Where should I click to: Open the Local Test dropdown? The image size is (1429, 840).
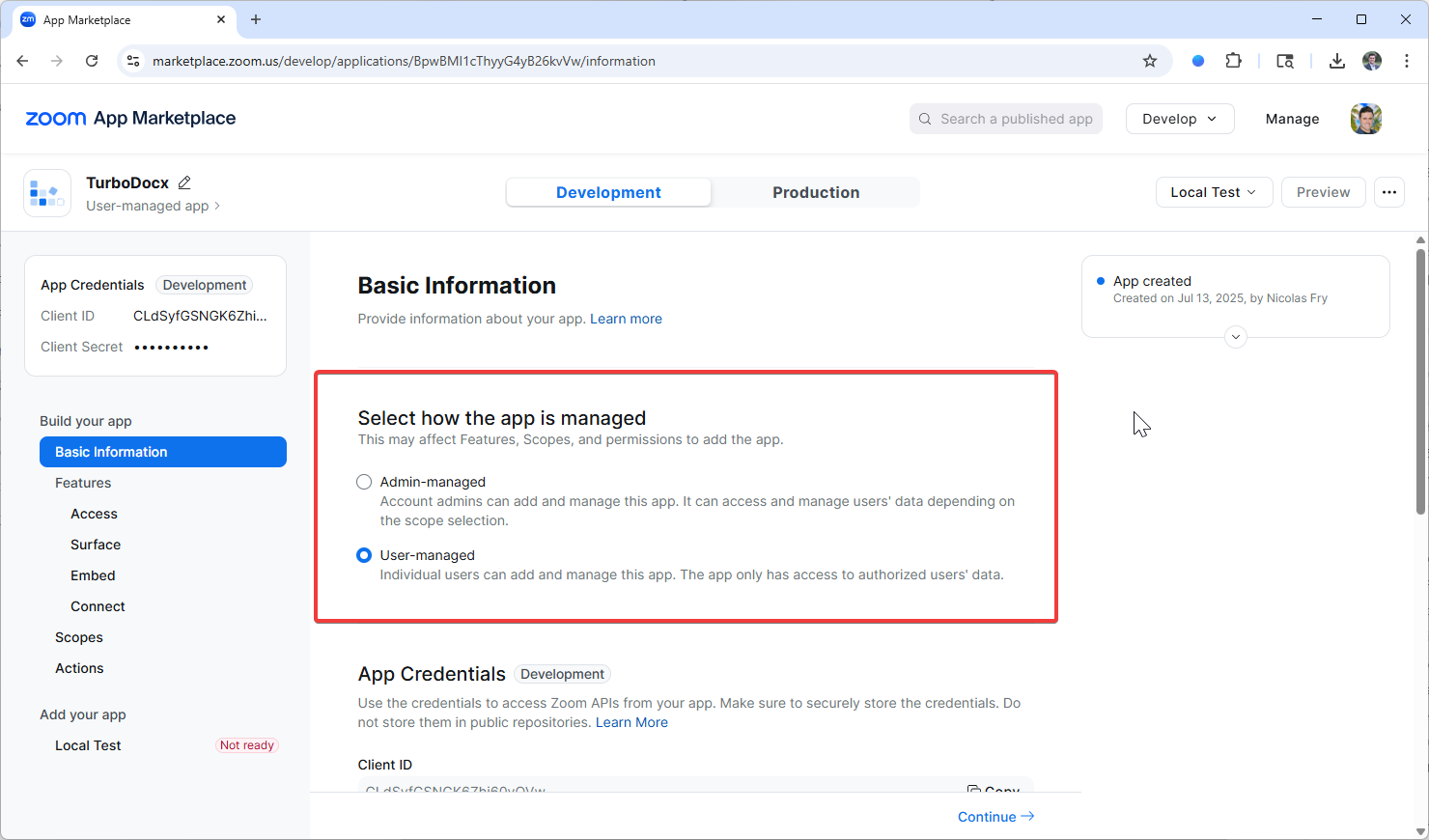(1214, 192)
